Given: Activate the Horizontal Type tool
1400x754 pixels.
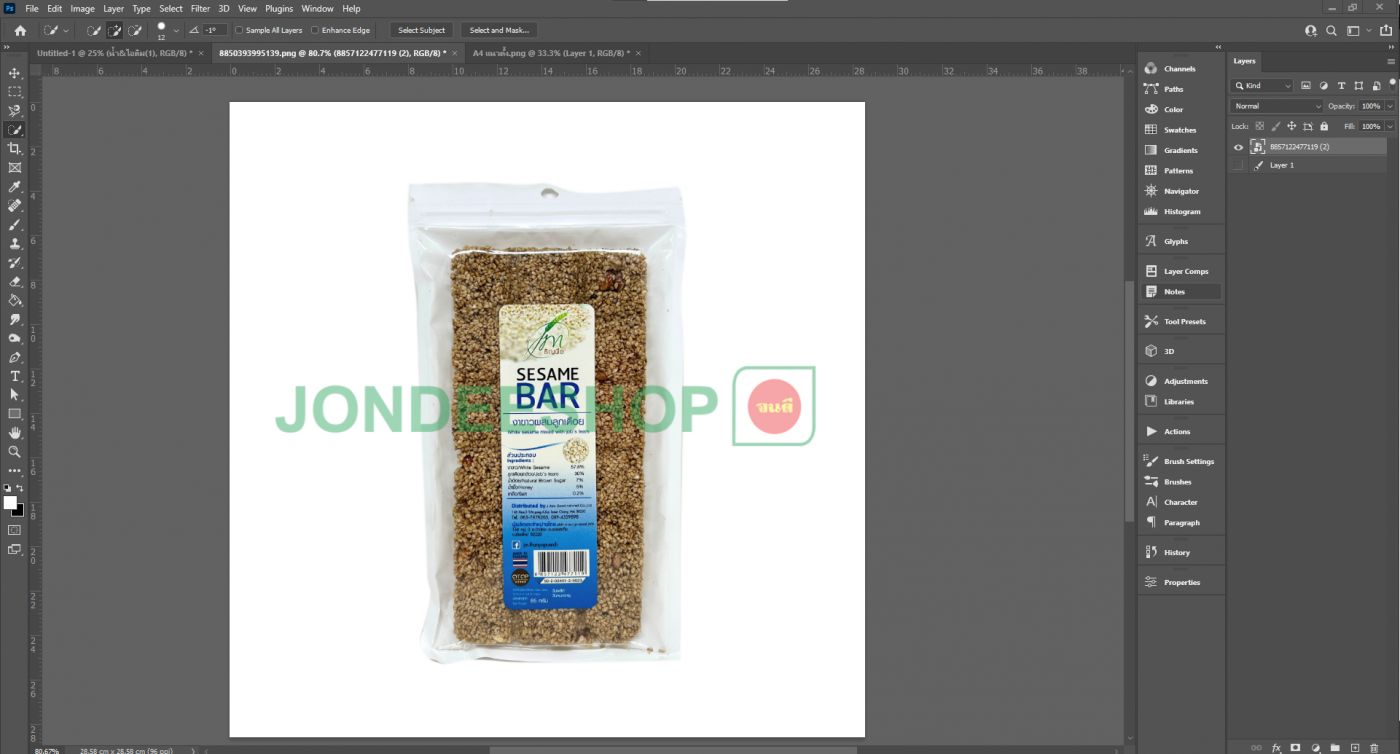Looking at the screenshot, I should point(15,376).
